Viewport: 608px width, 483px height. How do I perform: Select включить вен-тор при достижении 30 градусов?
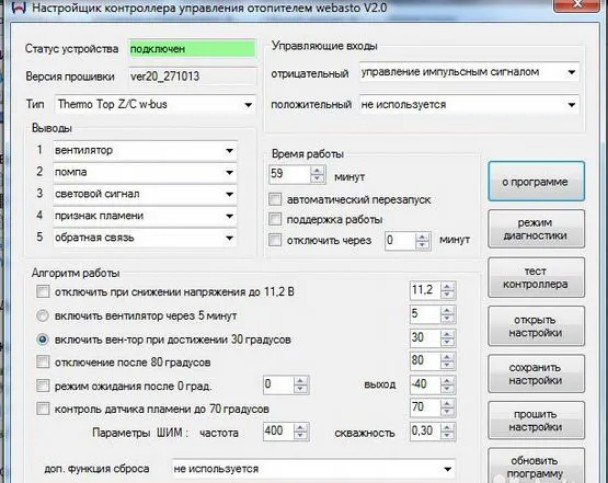pyautogui.click(x=42, y=340)
